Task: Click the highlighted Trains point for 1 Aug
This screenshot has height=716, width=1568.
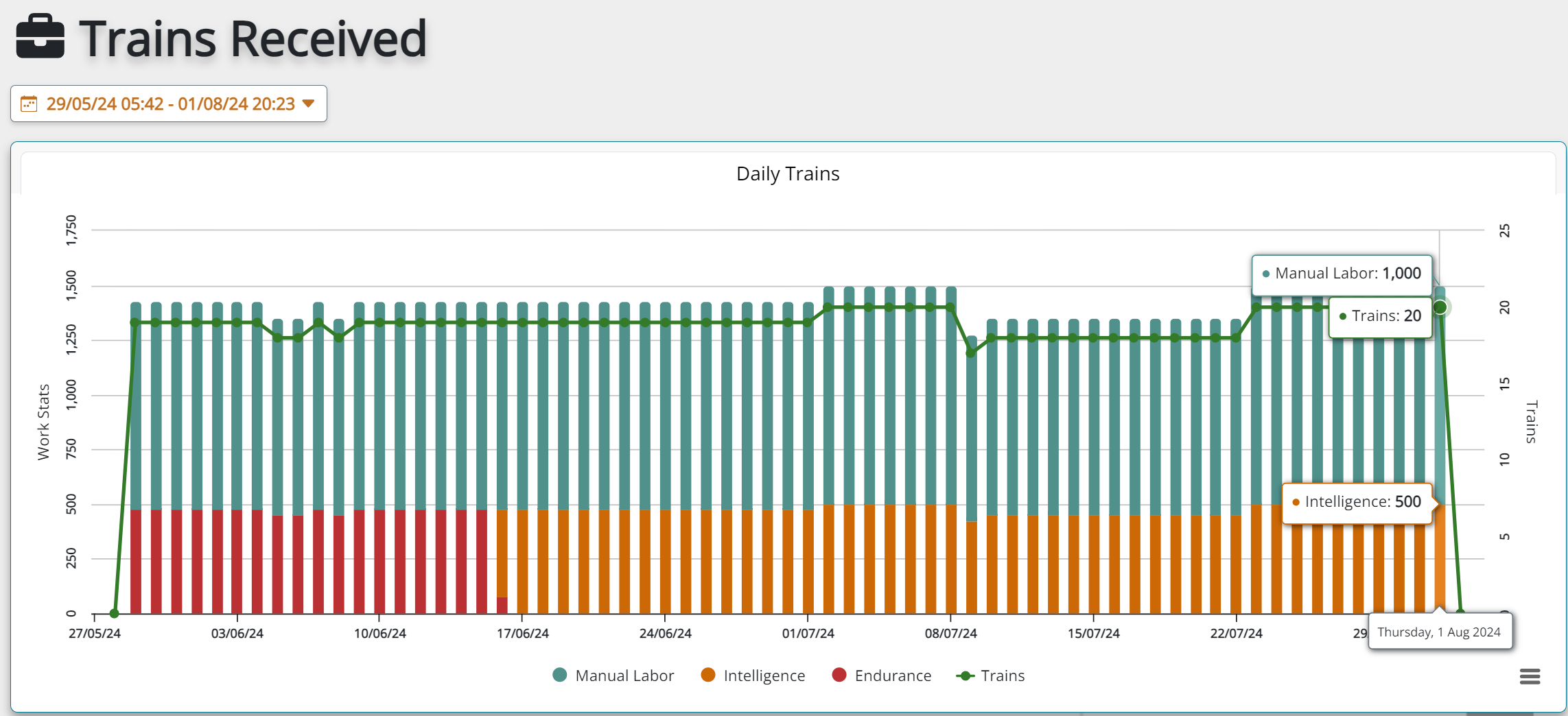Action: point(1440,307)
